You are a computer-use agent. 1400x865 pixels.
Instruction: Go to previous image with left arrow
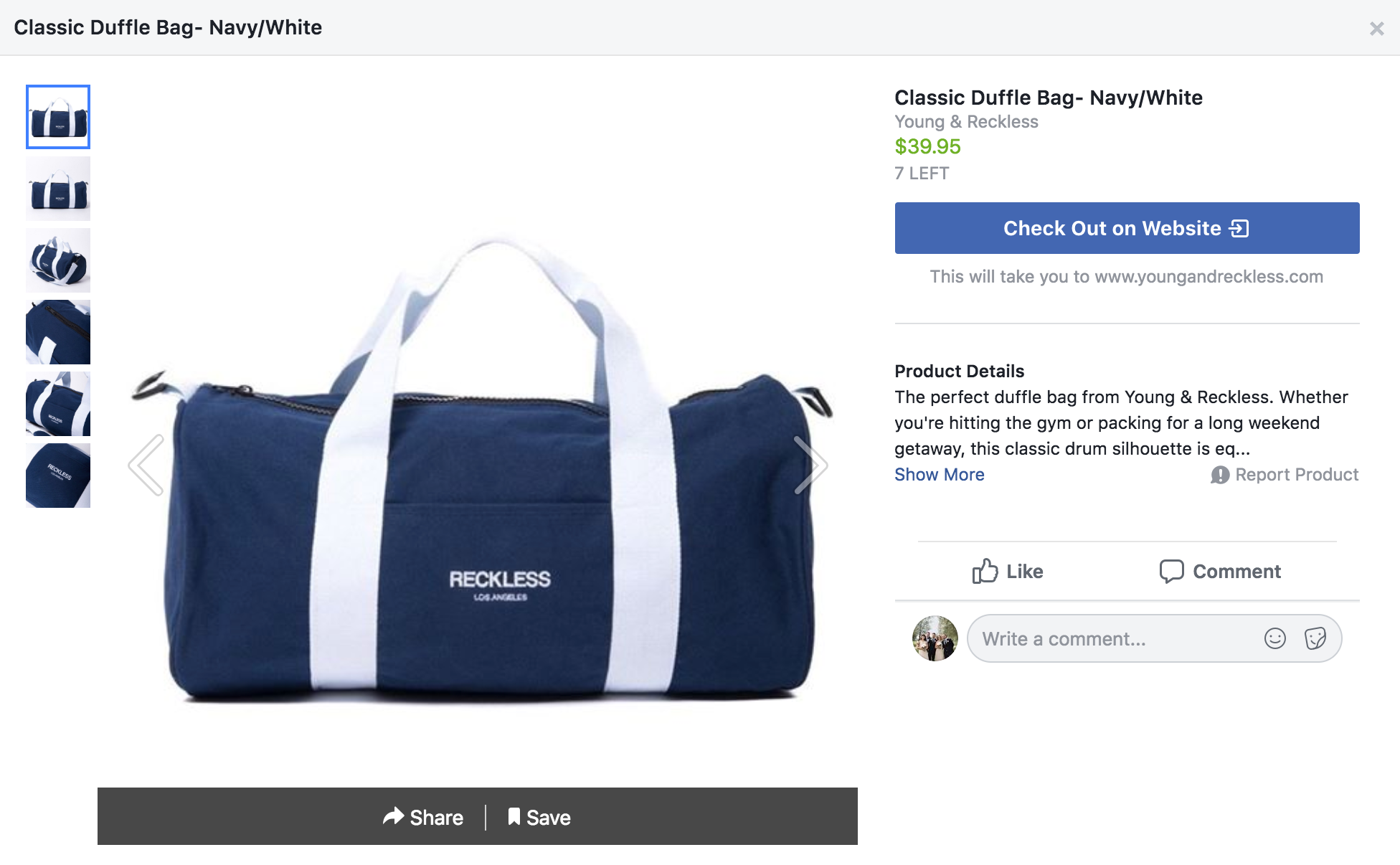pyautogui.click(x=146, y=465)
